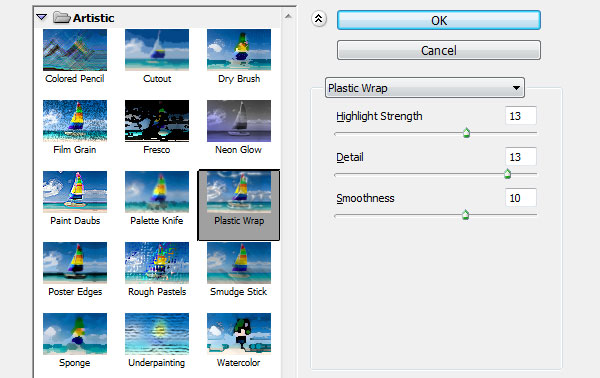The height and width of the screenshot is (378, 600).
Task: Choose the Poster Edges filter thumbnail
Action: [75, 263]
